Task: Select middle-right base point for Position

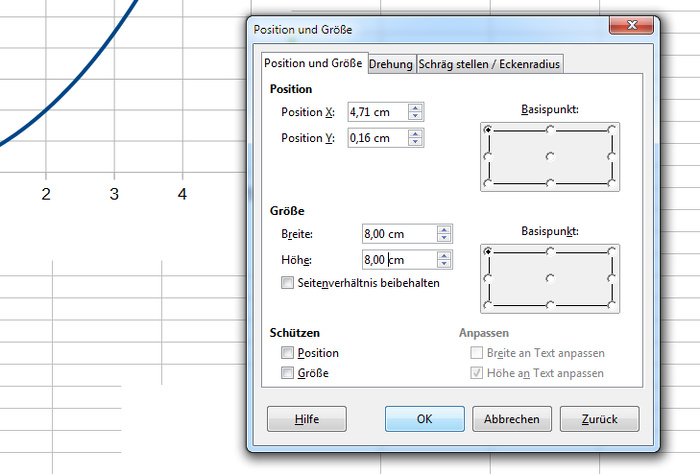Action: 612,157
